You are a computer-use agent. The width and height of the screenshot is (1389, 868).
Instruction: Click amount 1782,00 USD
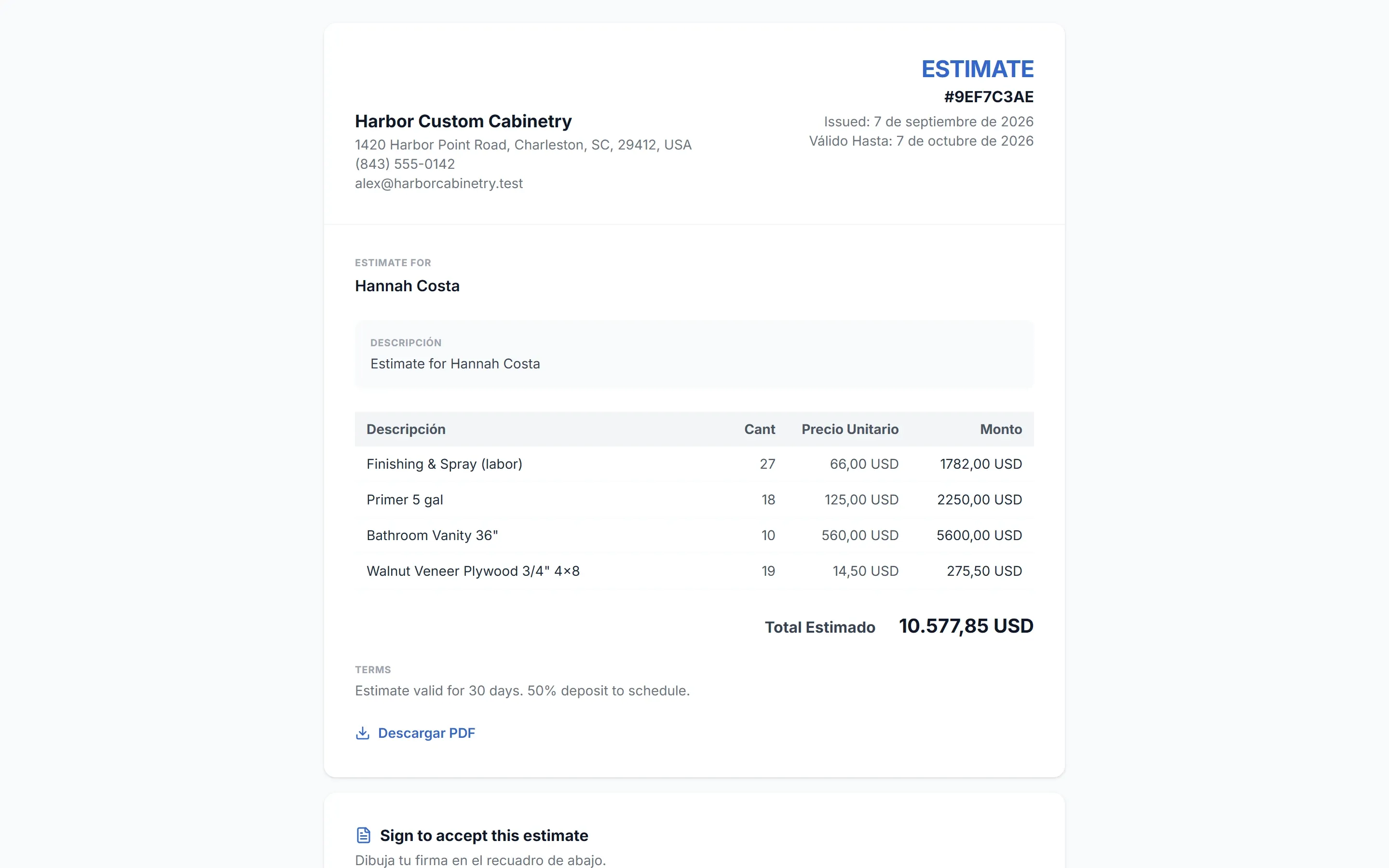click(980, 464)
